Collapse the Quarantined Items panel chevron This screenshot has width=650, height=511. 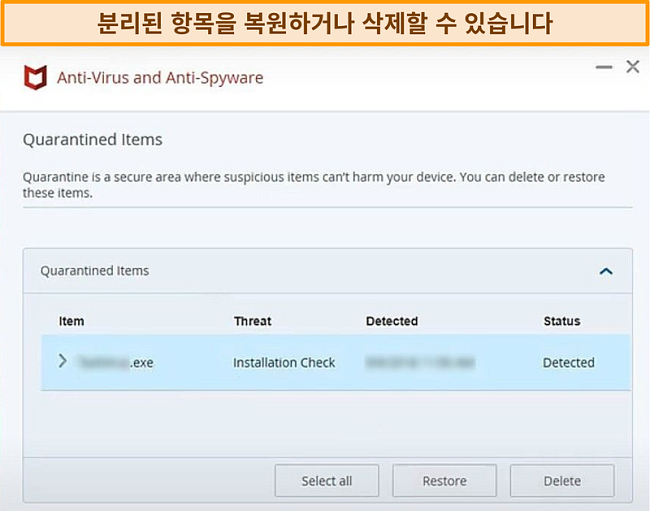(x=606, y=271)
